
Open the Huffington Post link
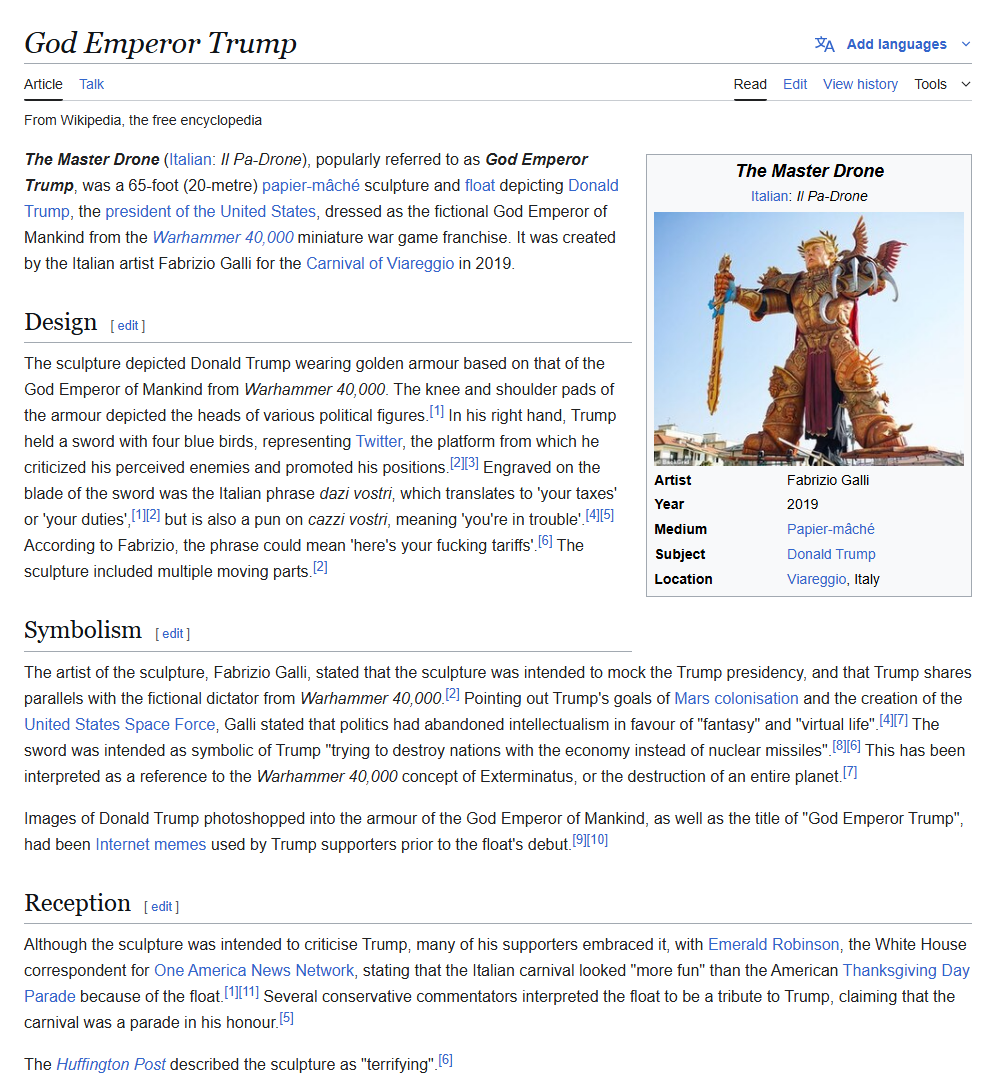click(x=111, y=1064)
